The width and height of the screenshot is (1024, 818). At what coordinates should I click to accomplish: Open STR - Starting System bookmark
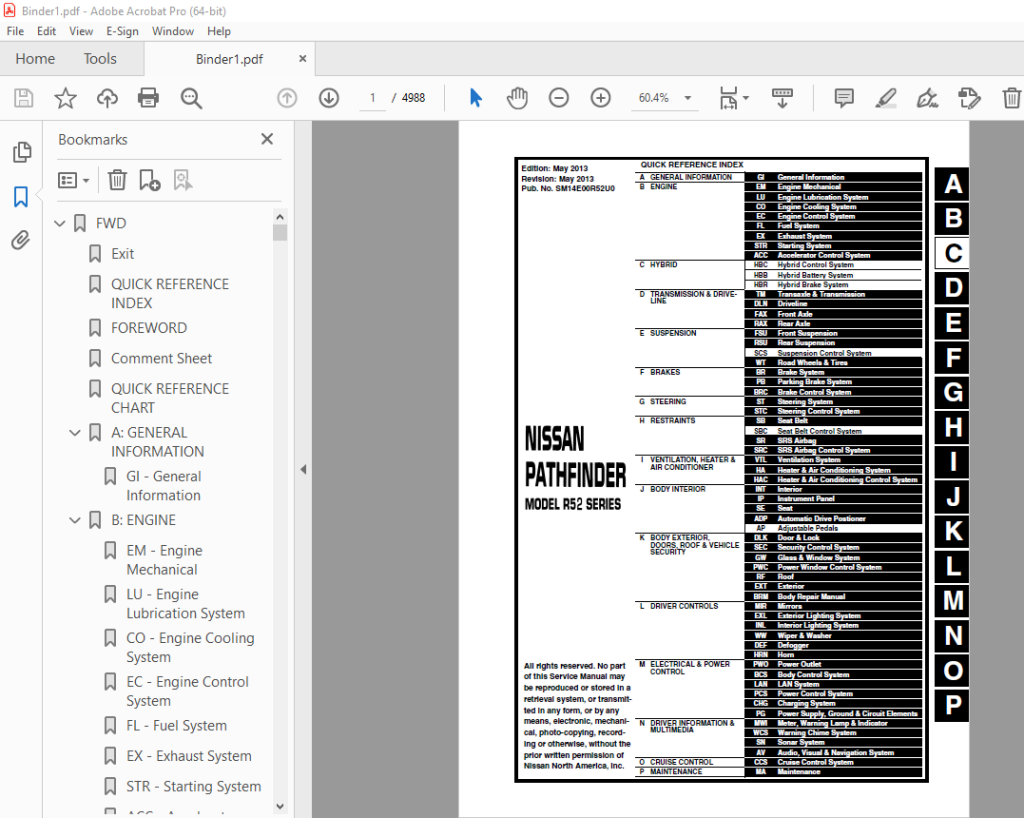click(x=193, y=787)
